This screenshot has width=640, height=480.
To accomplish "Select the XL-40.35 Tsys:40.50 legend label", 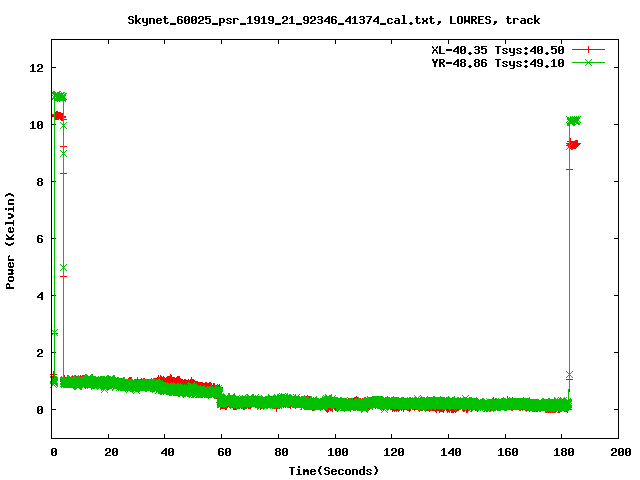I will 498,50.
